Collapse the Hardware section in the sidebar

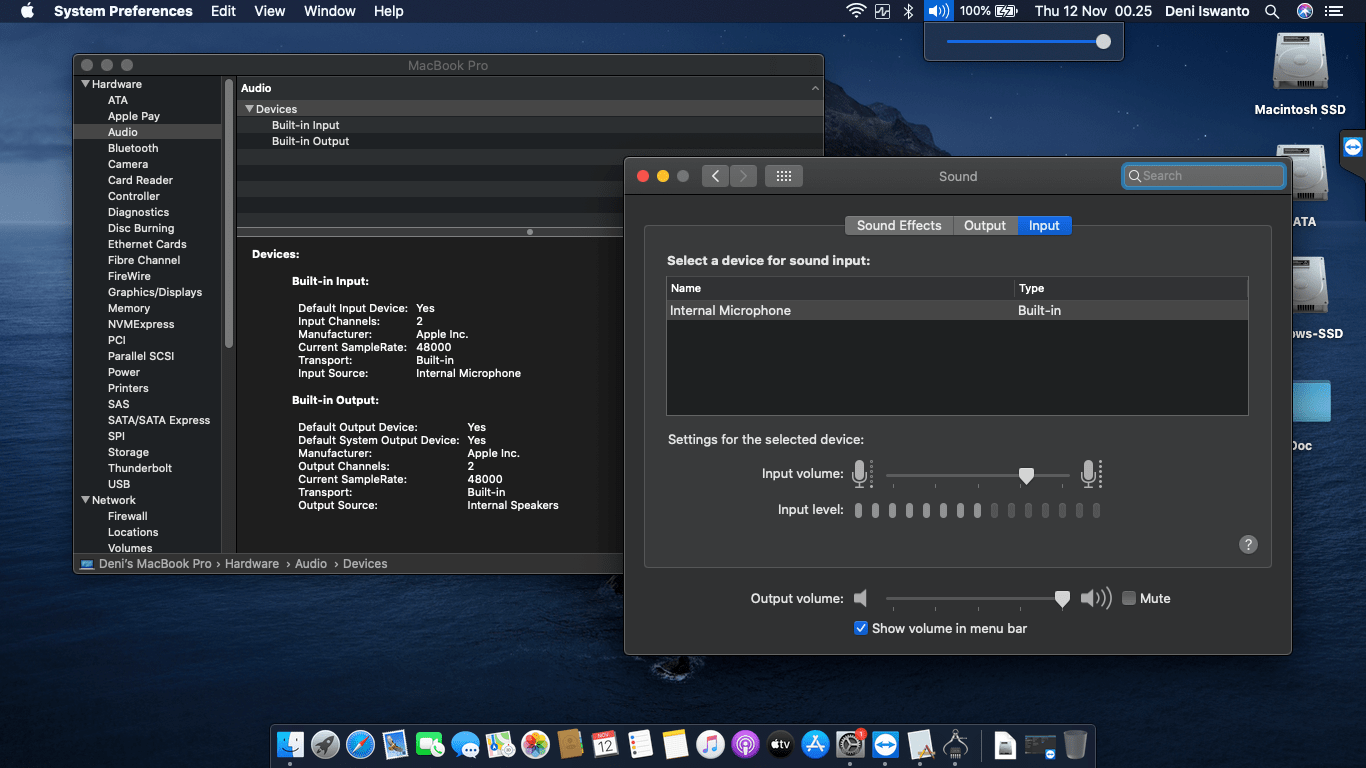click(84, 84)
